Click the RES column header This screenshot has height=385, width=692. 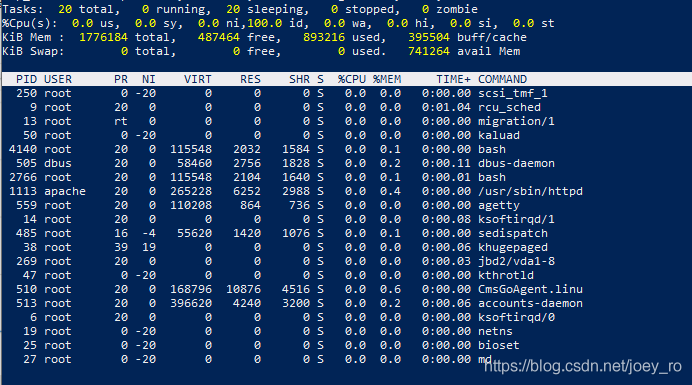point(250,79)
